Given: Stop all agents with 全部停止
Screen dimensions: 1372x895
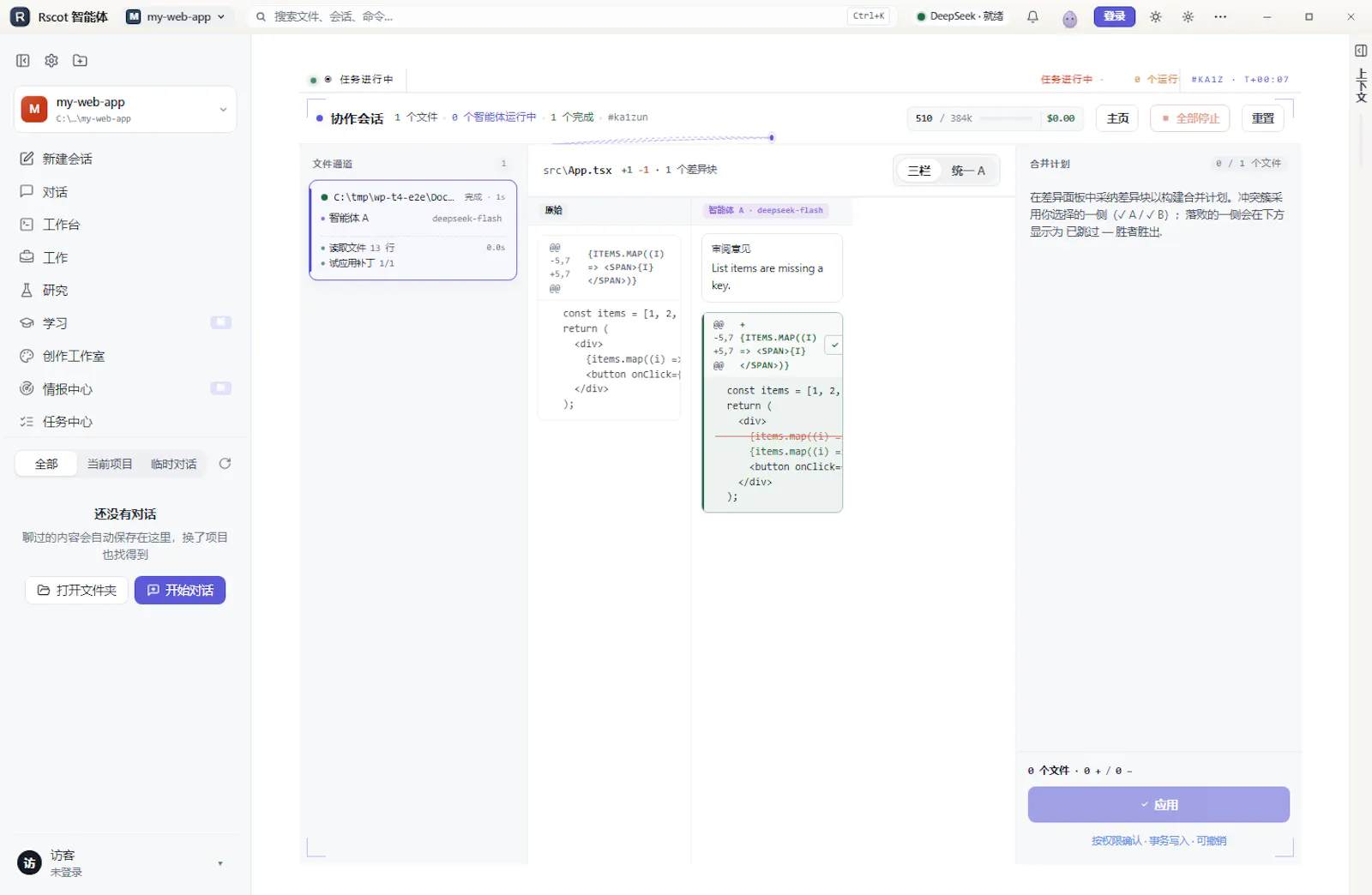Looking at the screenshot, I should click(x=1190, y=118).
